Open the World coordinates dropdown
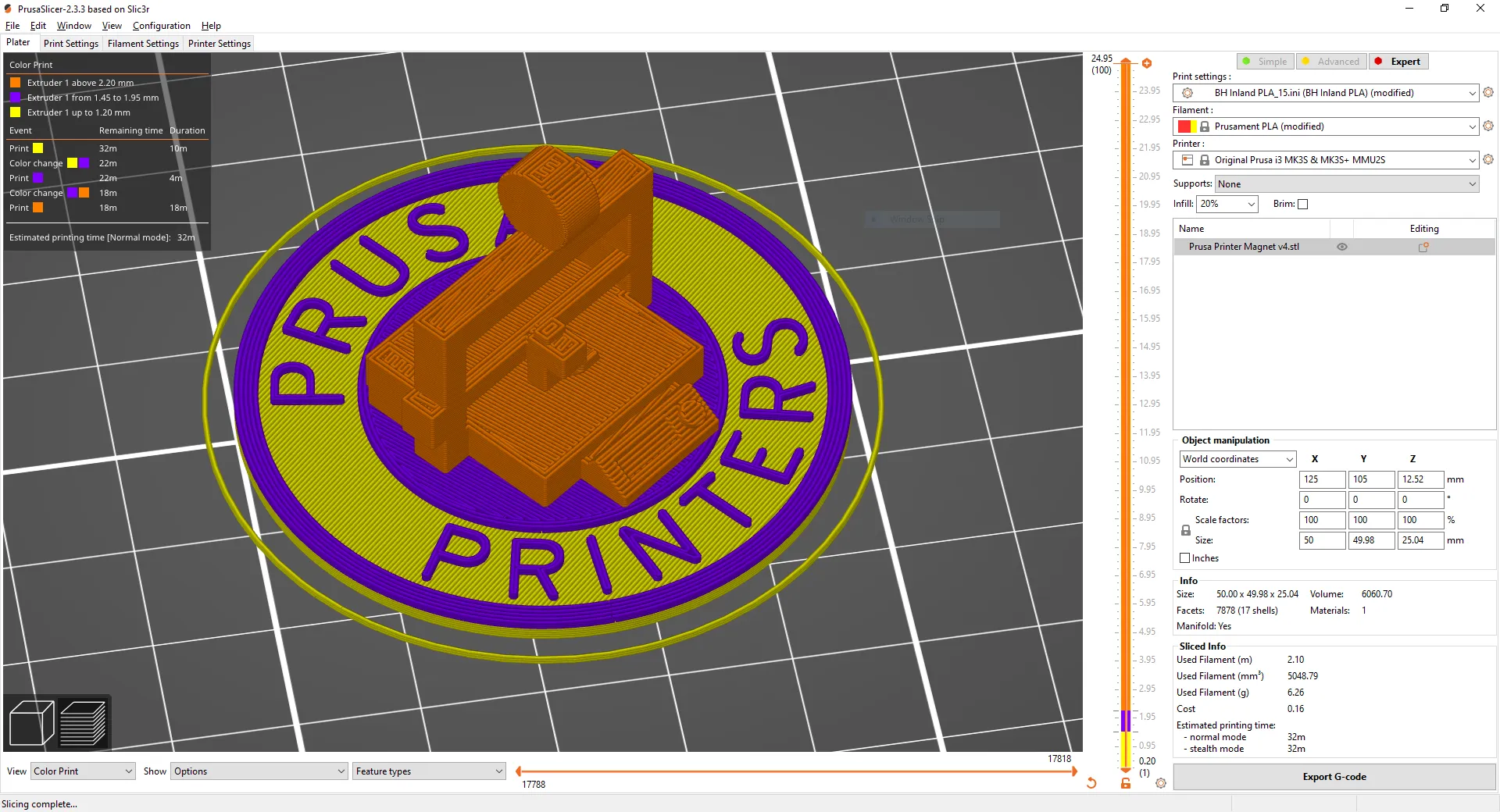Viewport: 1500px width, 812px height. [1237, 459]
